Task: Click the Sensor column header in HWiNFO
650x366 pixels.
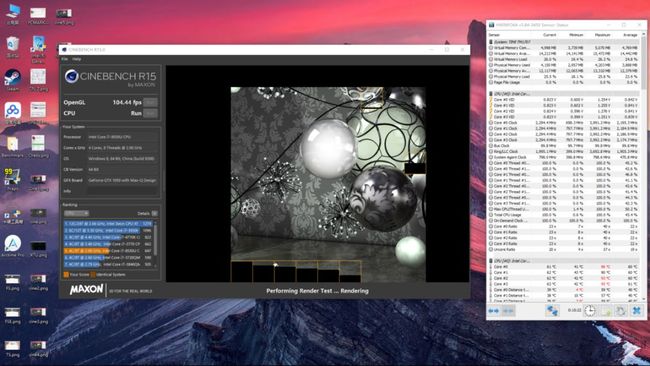Action: point(494,35)
